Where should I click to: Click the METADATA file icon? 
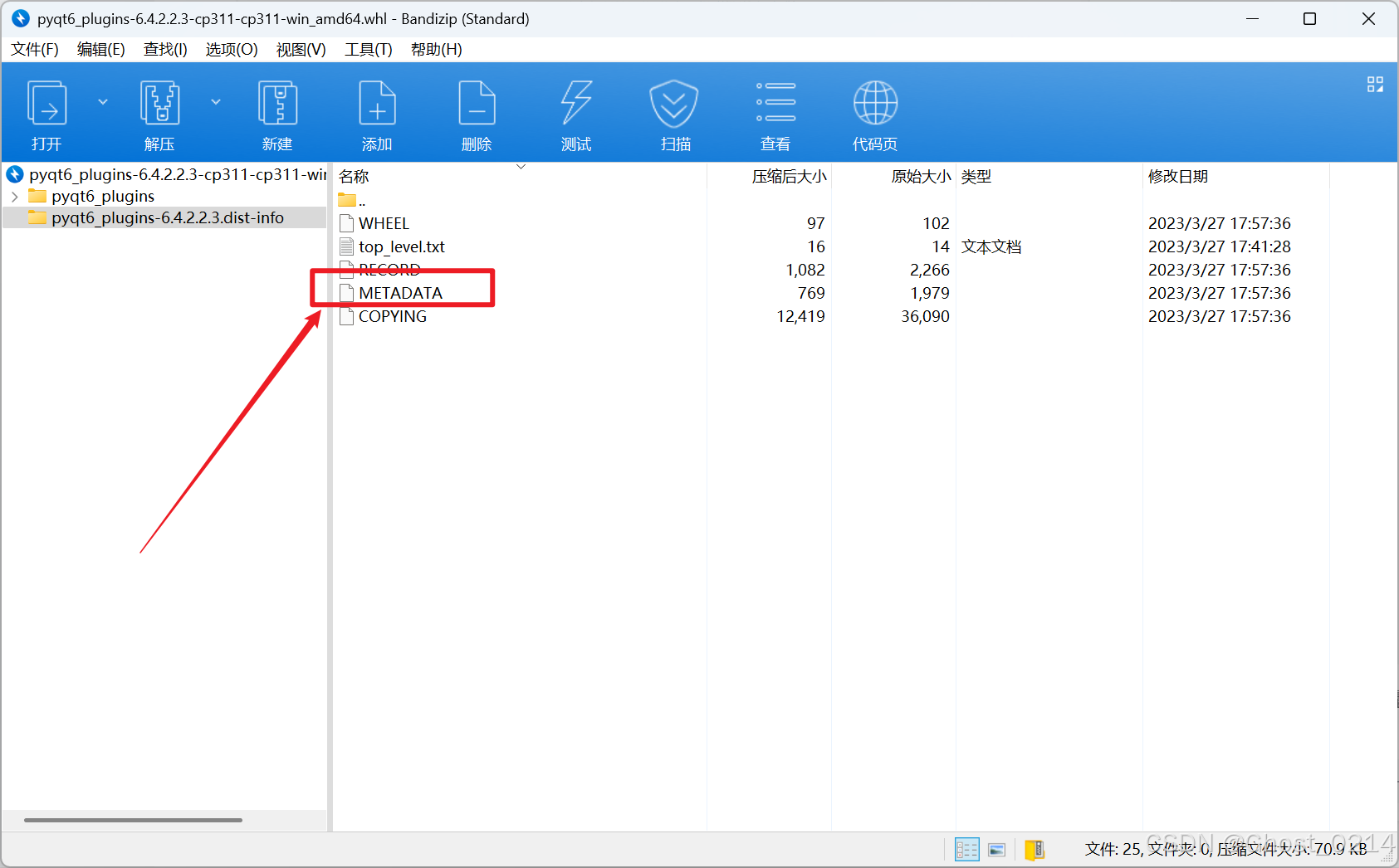pos(347,293)
